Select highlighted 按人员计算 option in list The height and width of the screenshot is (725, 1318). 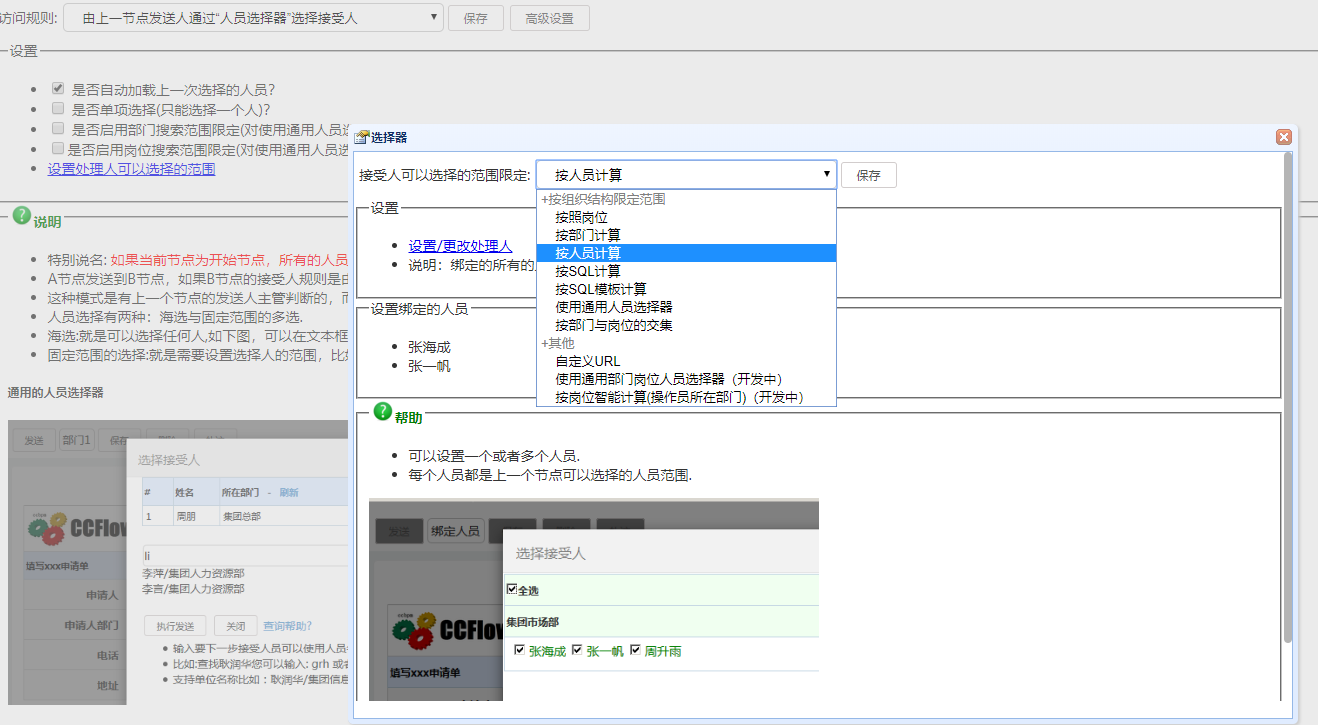pyautogui.click(x=686, y=253)
